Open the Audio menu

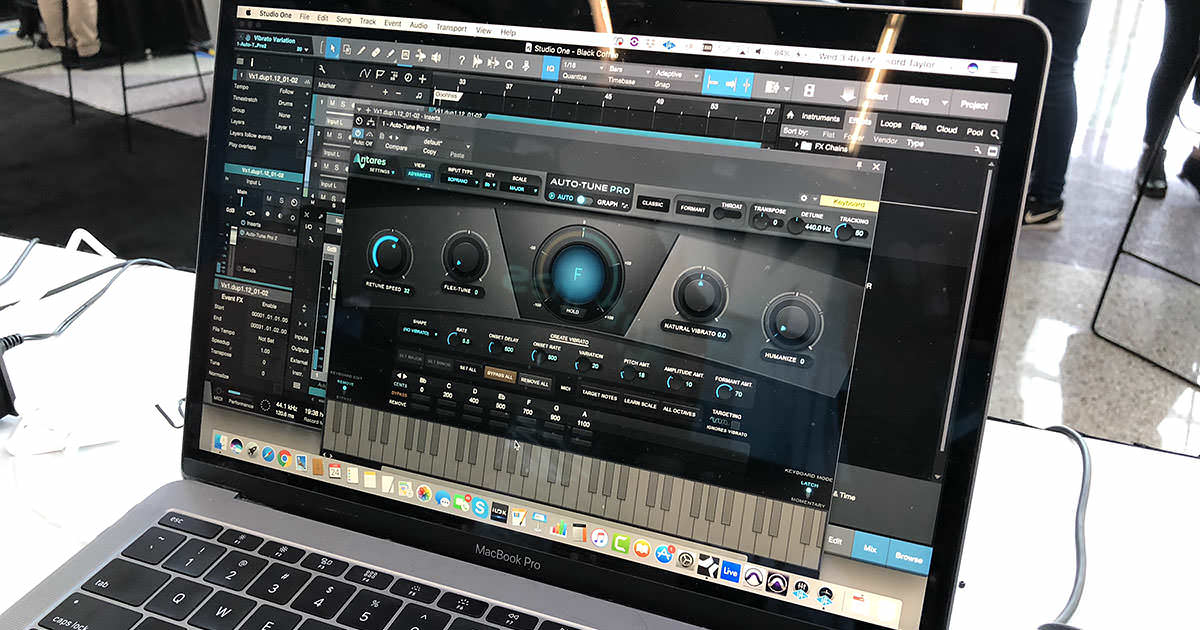click(x=418, y=25)
